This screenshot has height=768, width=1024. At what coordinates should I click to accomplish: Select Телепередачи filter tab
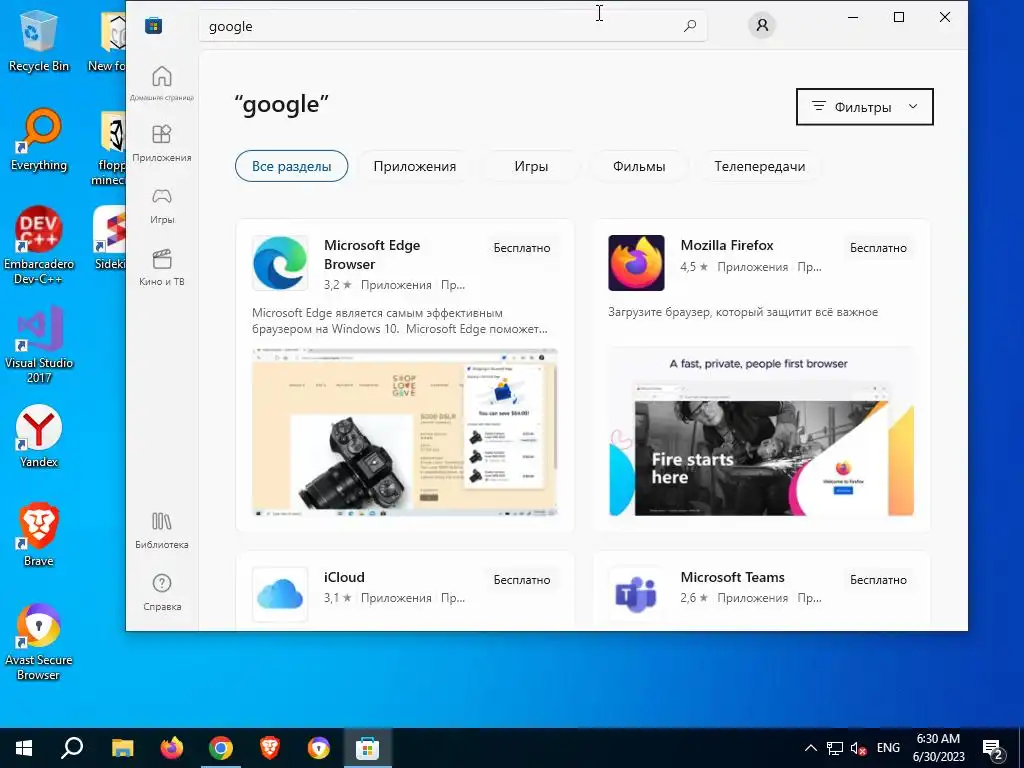pos(760,166)
